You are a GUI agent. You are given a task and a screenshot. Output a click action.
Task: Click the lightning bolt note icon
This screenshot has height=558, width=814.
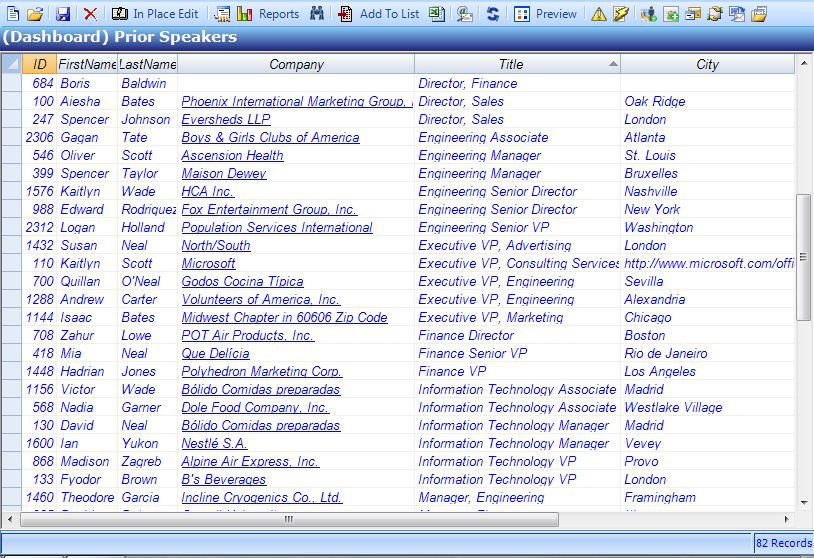click(x=620, y=13)
